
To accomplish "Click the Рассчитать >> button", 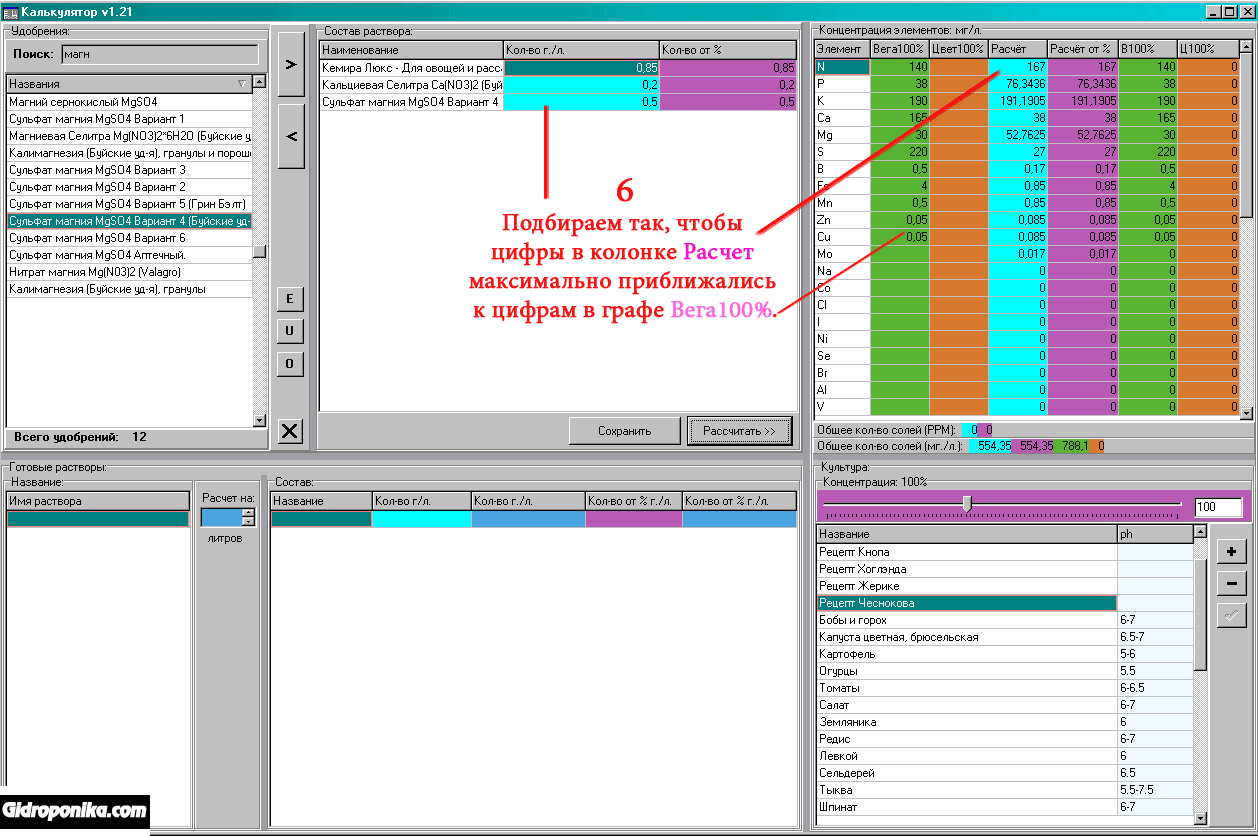I will [x=740, y=431].
